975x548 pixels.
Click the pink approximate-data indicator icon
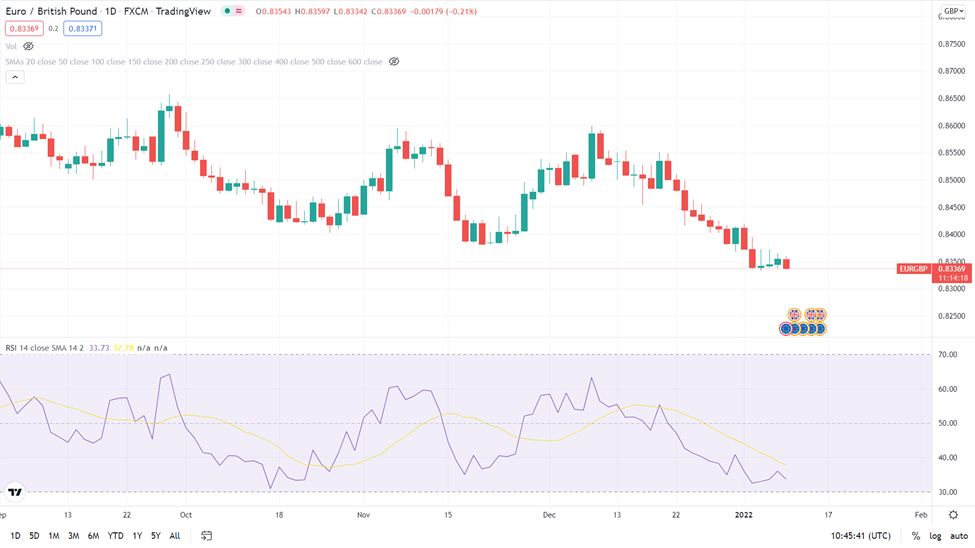tap(239, 11)
